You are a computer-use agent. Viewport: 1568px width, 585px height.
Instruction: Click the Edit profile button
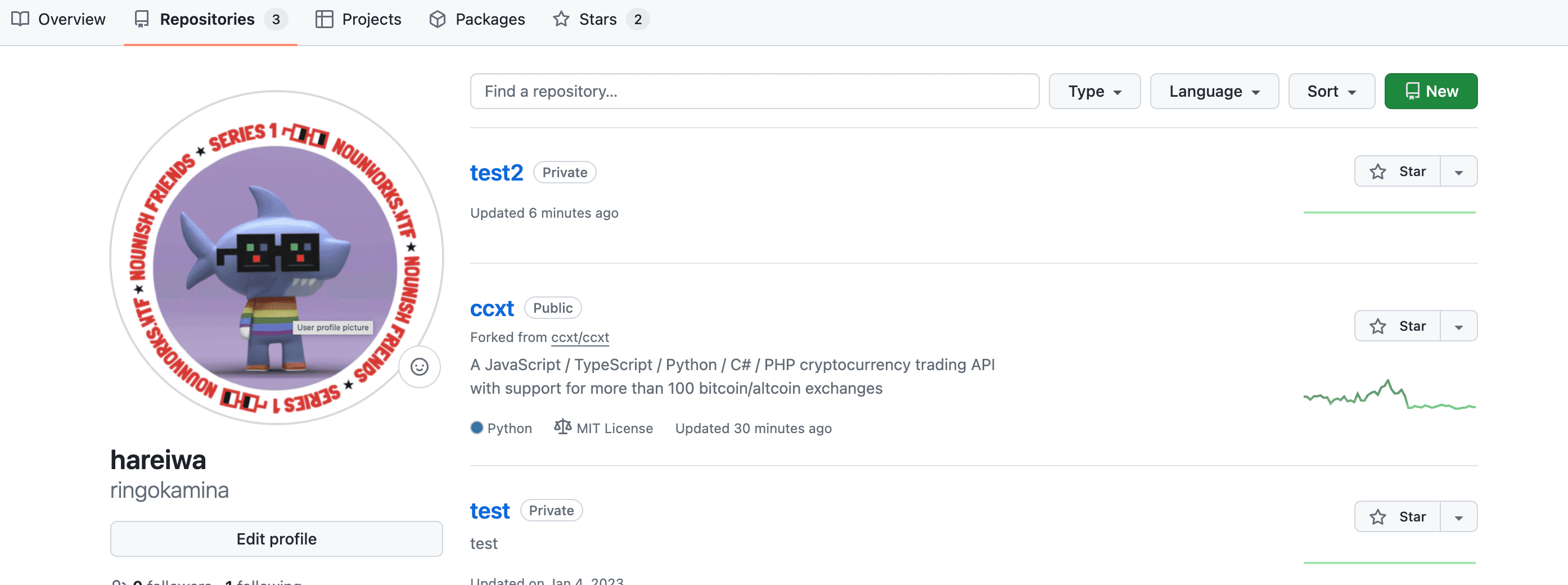pyautogui.click(x=276, y=539)
